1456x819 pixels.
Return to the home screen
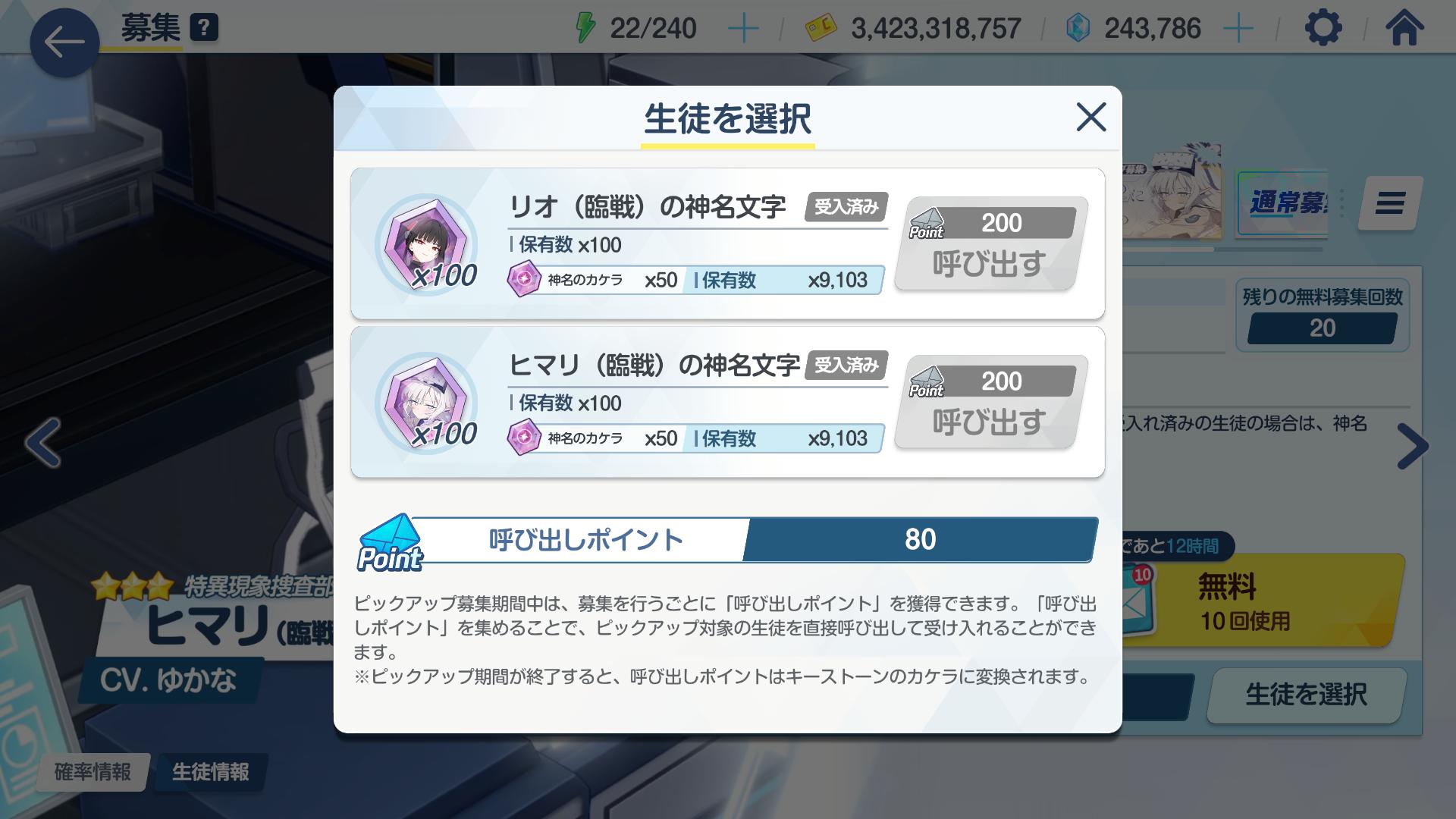click(x=1404, y=29)
